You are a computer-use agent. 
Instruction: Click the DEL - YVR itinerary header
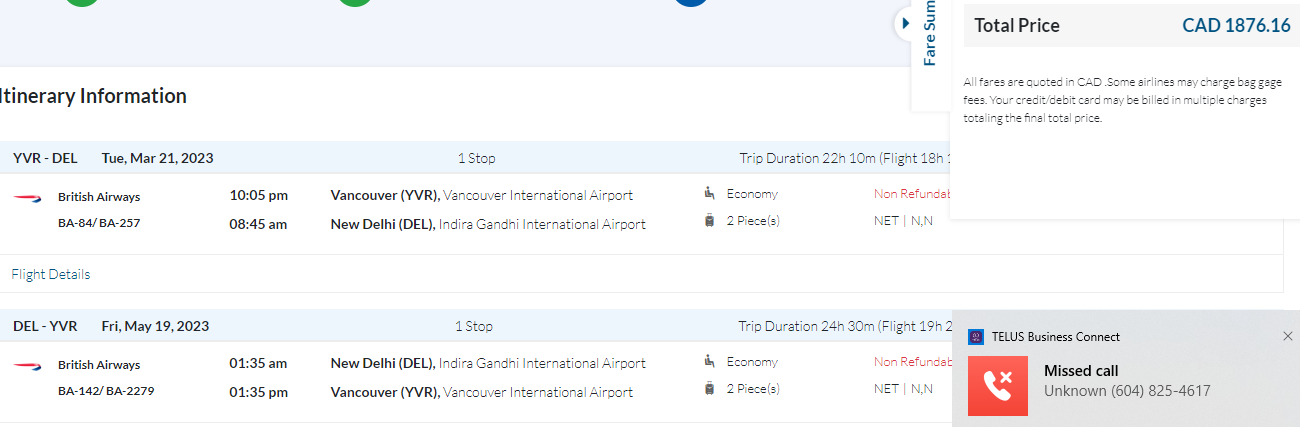[45, 326]
